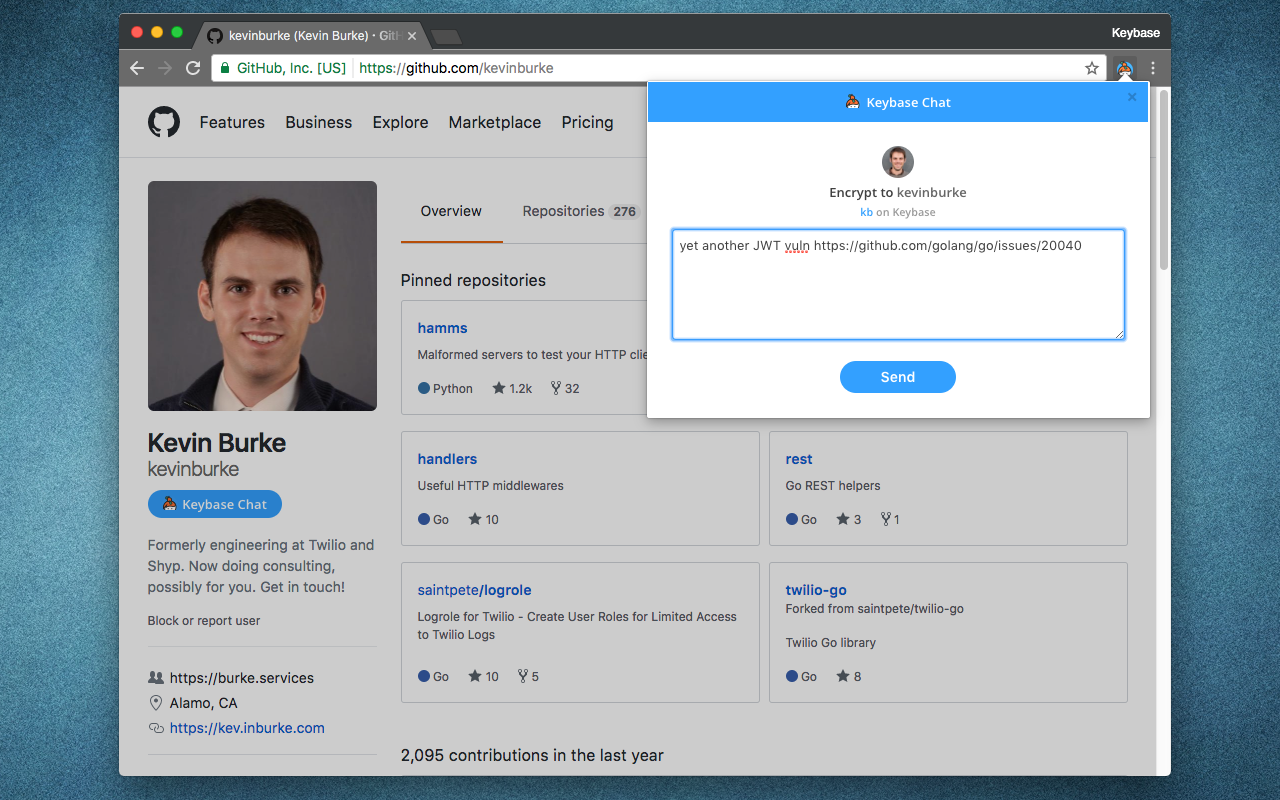Click the secure lock GitHub, Inc. indicator
Screen dimensions: 1280x800
283,68
